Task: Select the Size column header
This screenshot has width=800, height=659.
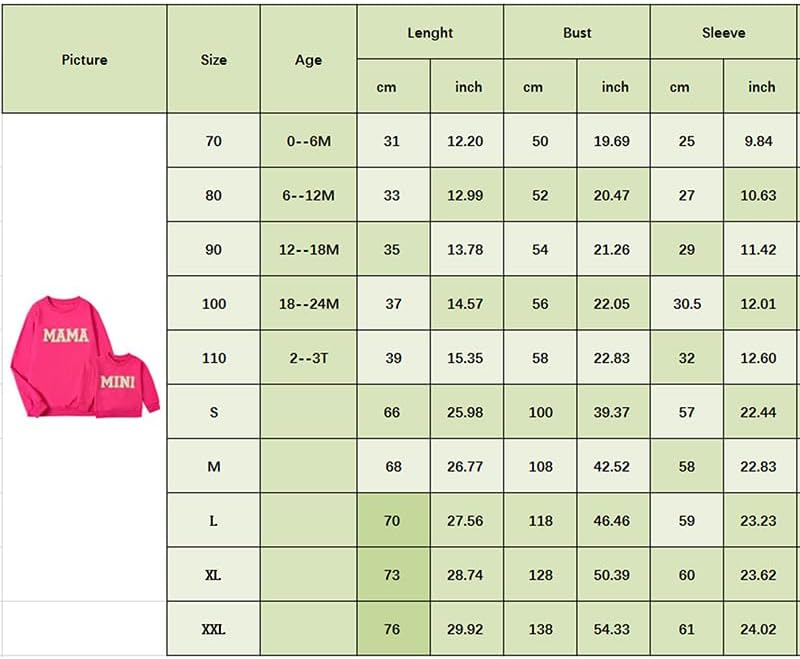Action: [x=214, y=59]
